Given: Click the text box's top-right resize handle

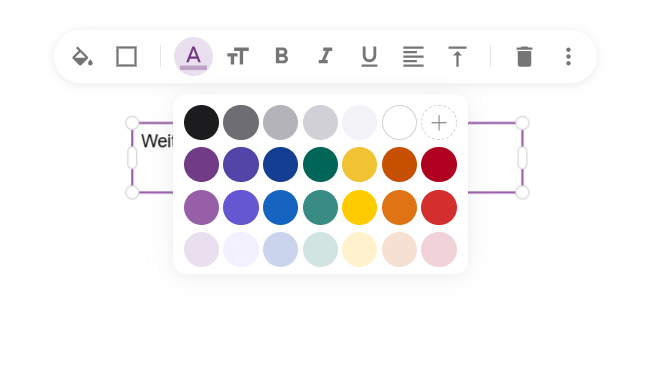Looking at the screenshot, I should [x=522, y=123].
